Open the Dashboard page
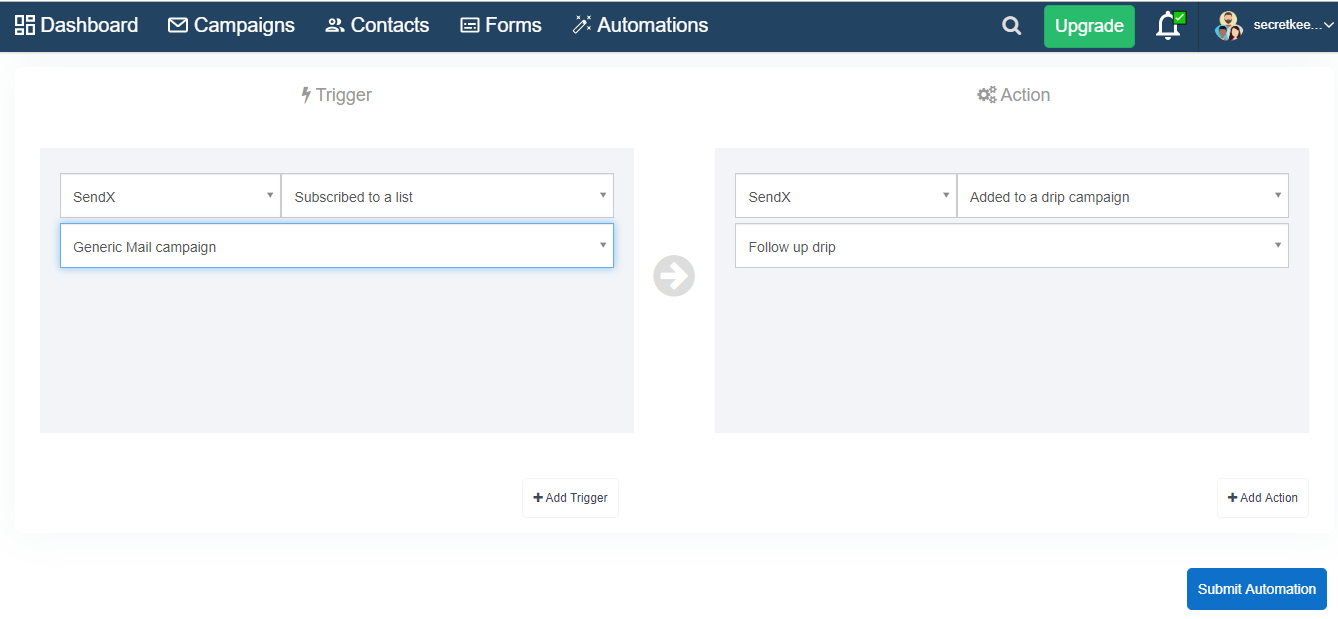The width and height of the screenshot is (1338, 619). coord(76,25)
